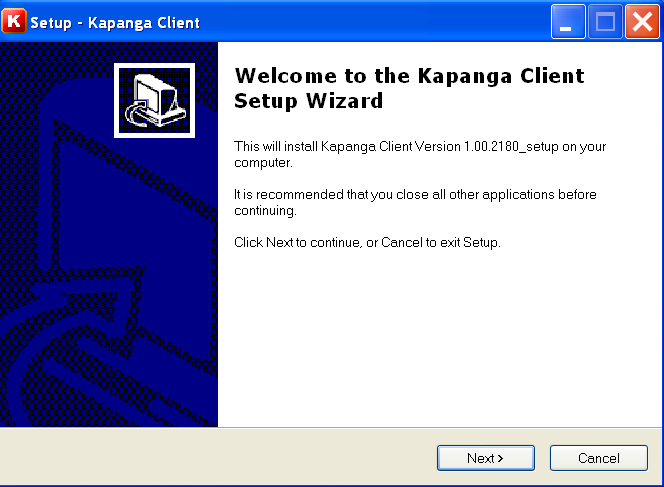Minimize the Setup window
Viewport: 664px width, 487px height.
tap(568, 22)
